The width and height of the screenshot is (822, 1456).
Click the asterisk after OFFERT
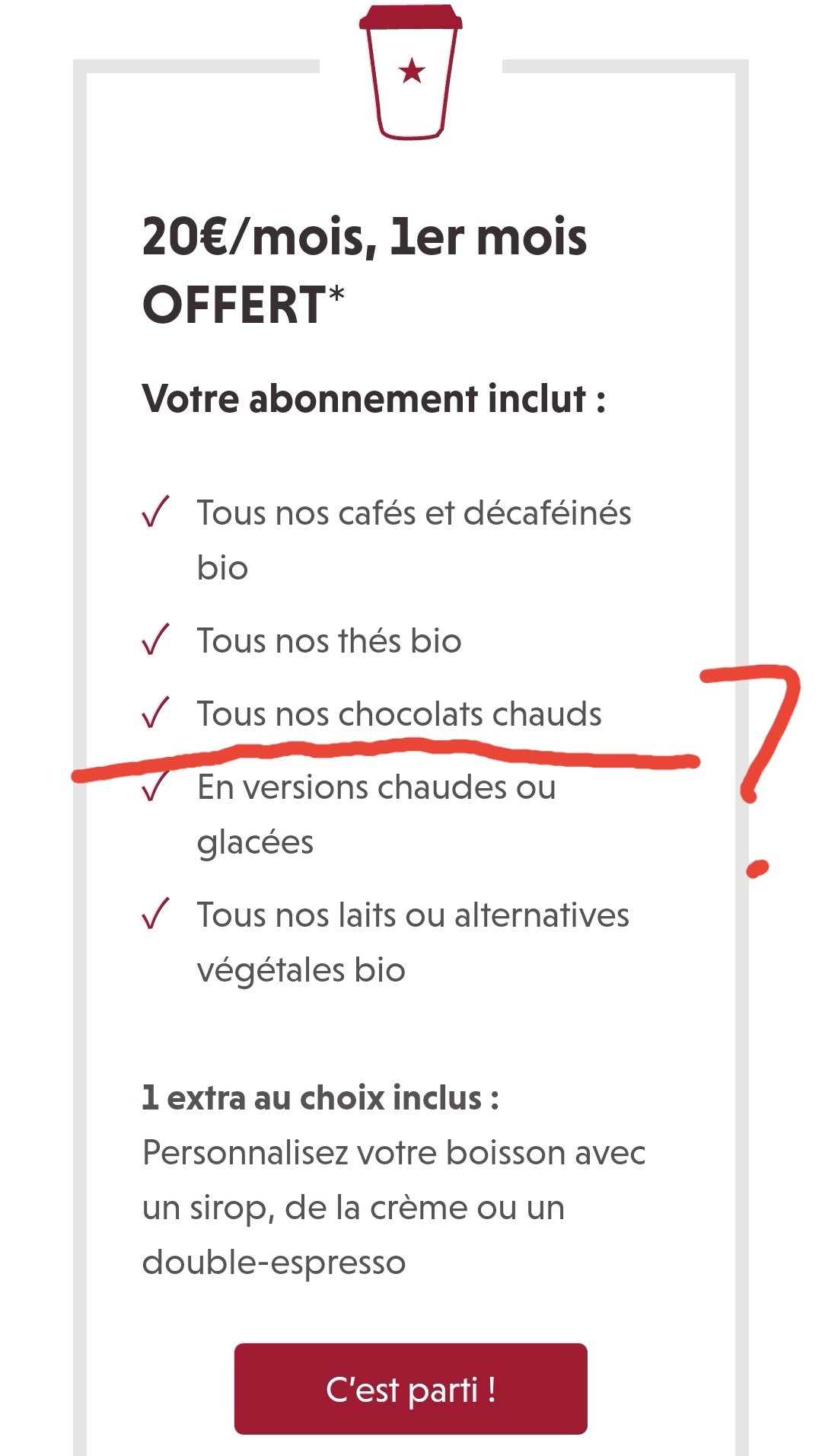tap(336, 294)
